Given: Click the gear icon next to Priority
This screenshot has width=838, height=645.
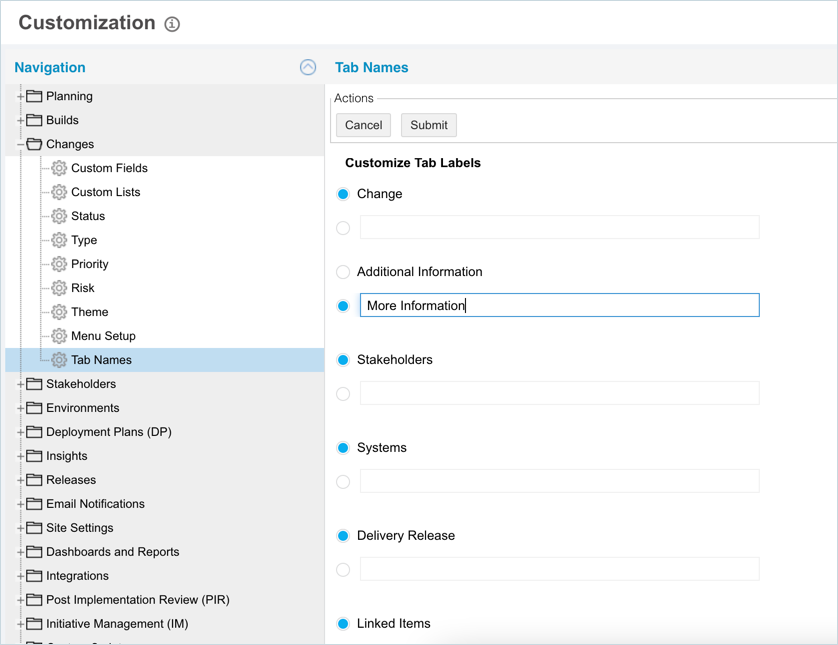Looking at the screenshot, I should [x=59, y=264].
